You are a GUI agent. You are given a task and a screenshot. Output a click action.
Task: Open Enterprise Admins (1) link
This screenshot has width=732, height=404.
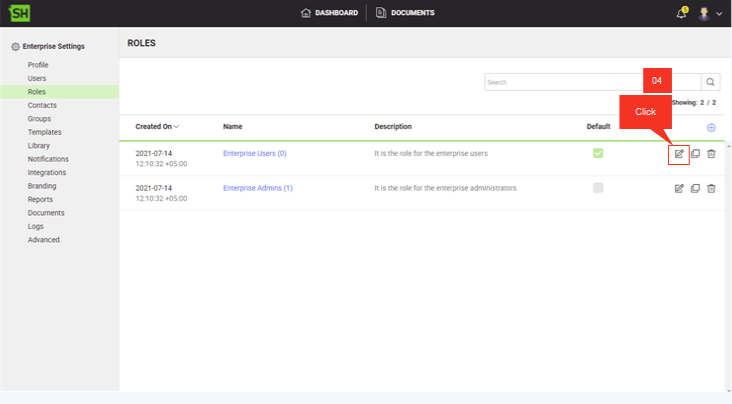point(258,188)
